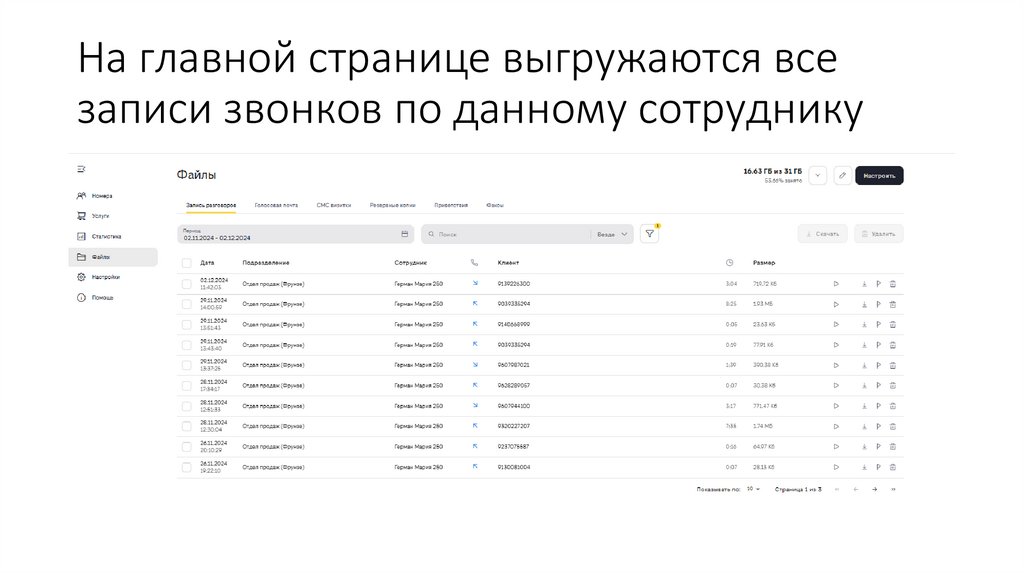Download the recording for client 9628289057

click(x=864, y=386)
